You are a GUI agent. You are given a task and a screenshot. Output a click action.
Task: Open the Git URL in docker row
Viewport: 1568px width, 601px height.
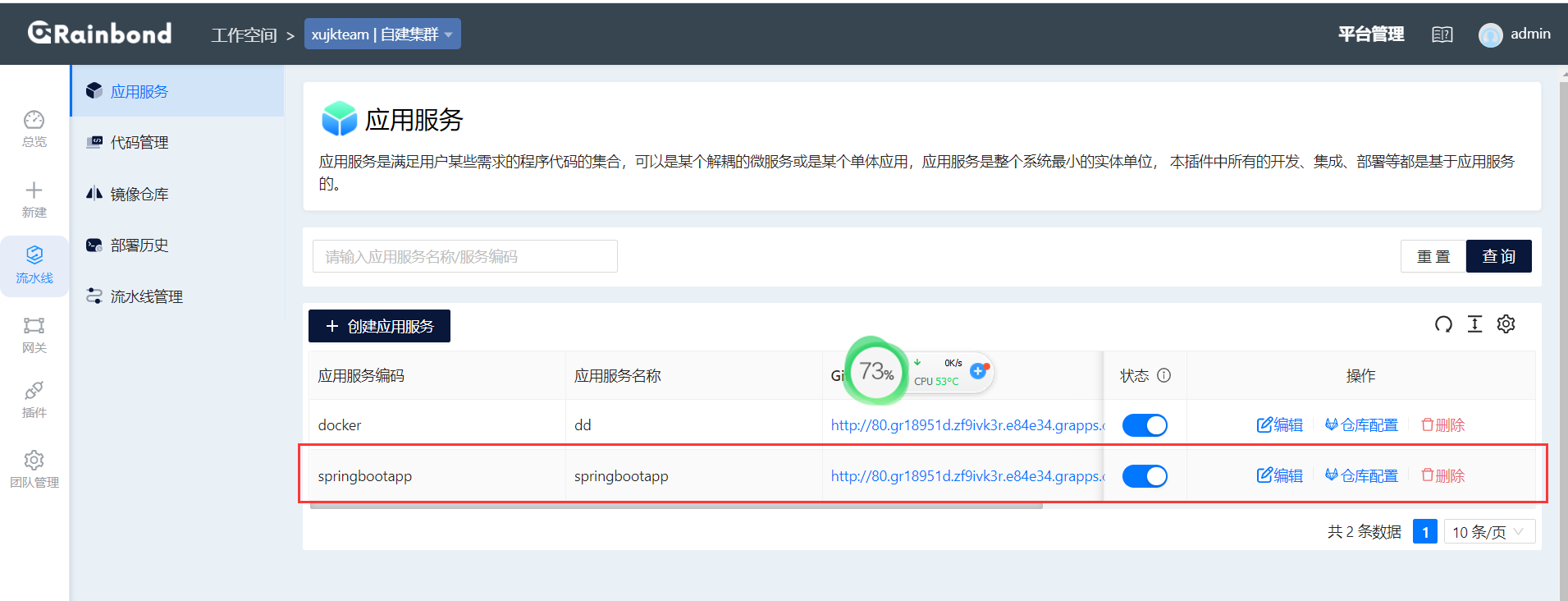(x=967, y=425)
